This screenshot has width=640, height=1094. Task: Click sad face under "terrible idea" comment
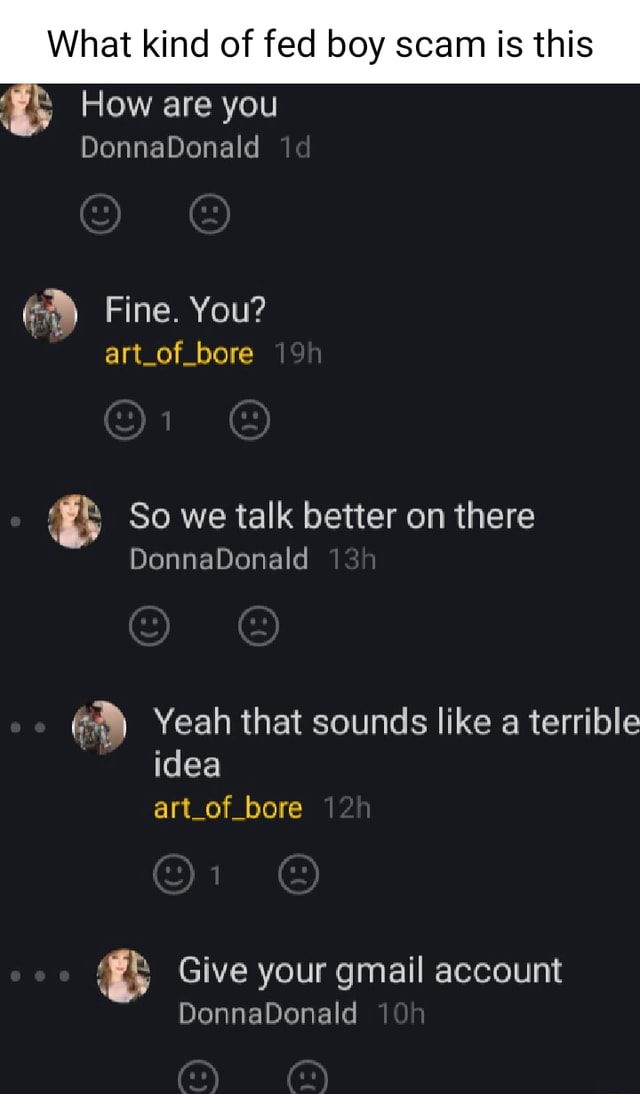pyautogui.click(x=298, y=875)
